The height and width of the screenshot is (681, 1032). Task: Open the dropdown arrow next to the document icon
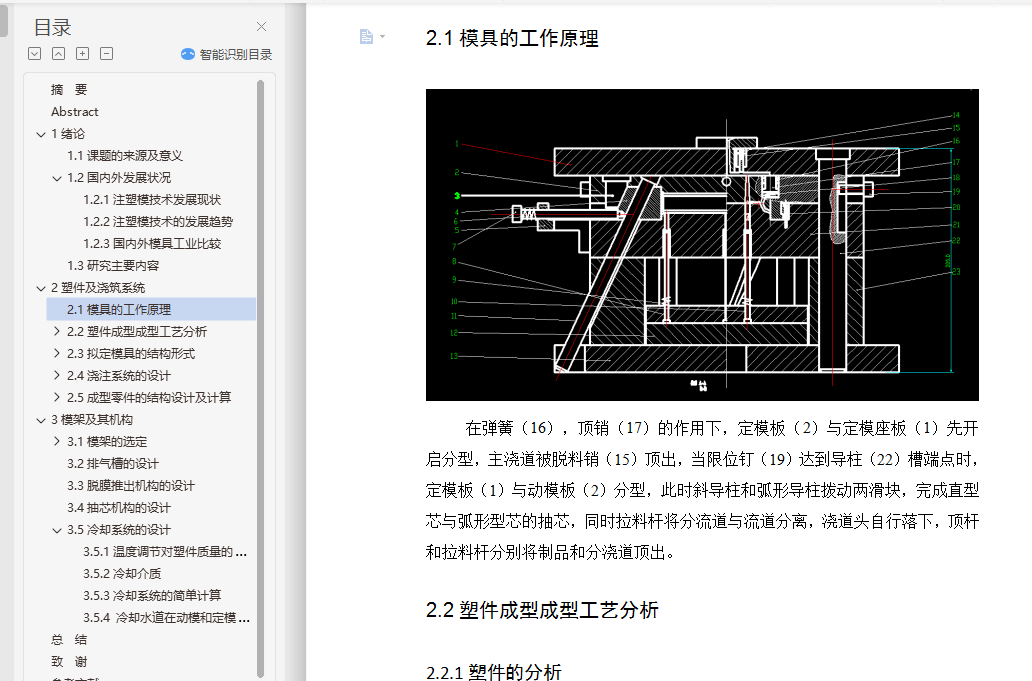pos(382,37)
